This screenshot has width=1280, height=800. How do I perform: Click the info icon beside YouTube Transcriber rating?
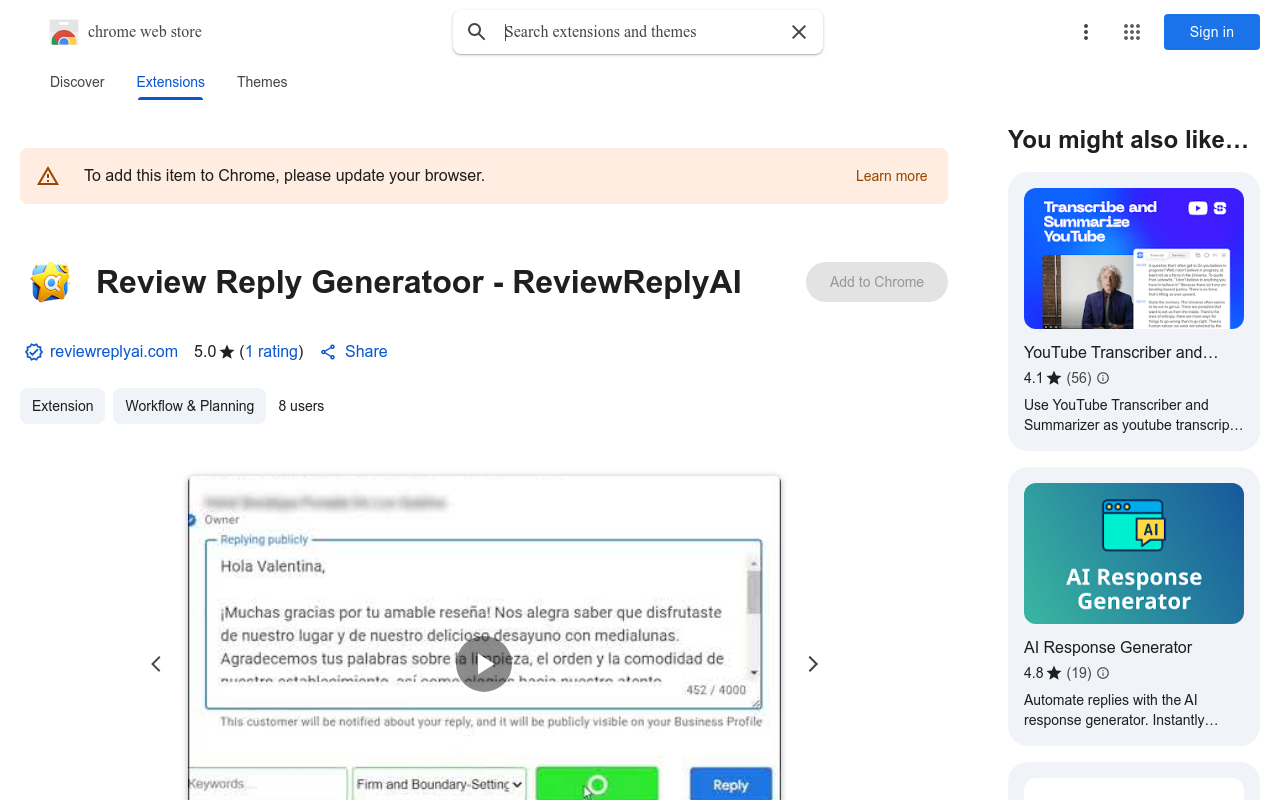pos(1103,378)
